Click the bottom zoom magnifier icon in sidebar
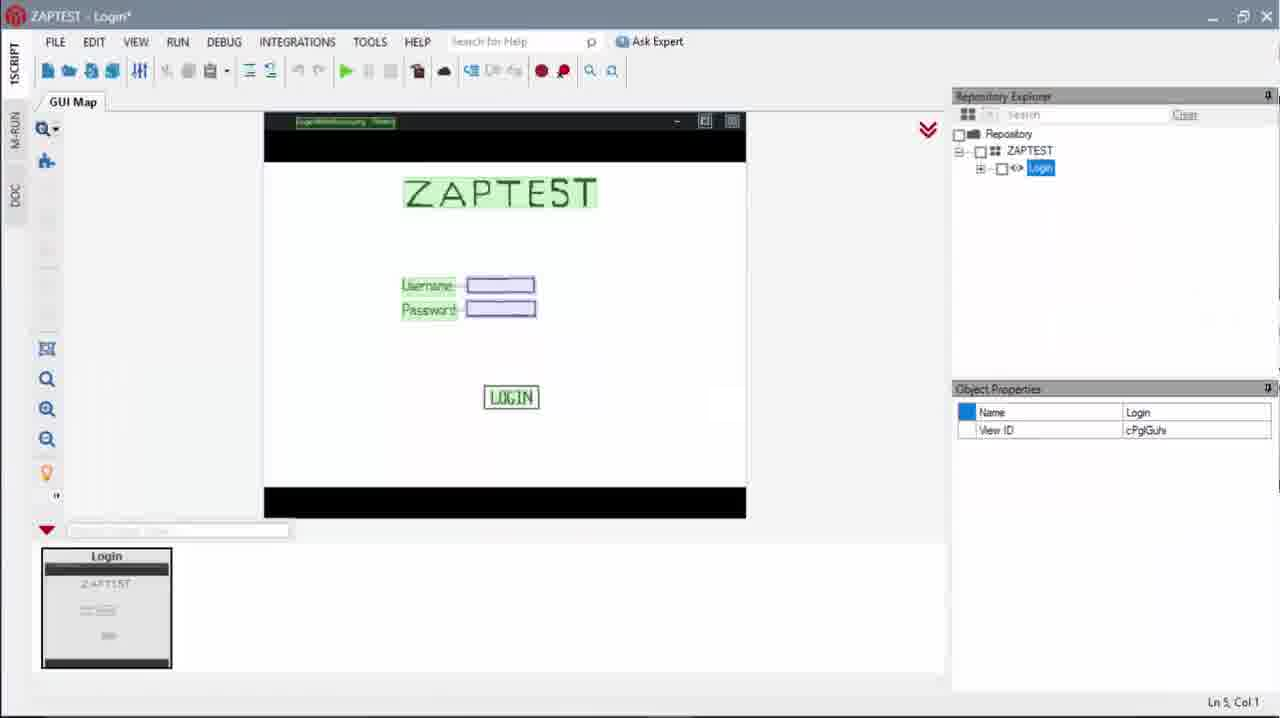Image resolution: width=1280 pixels, height=718 pixels. [46, 439]
